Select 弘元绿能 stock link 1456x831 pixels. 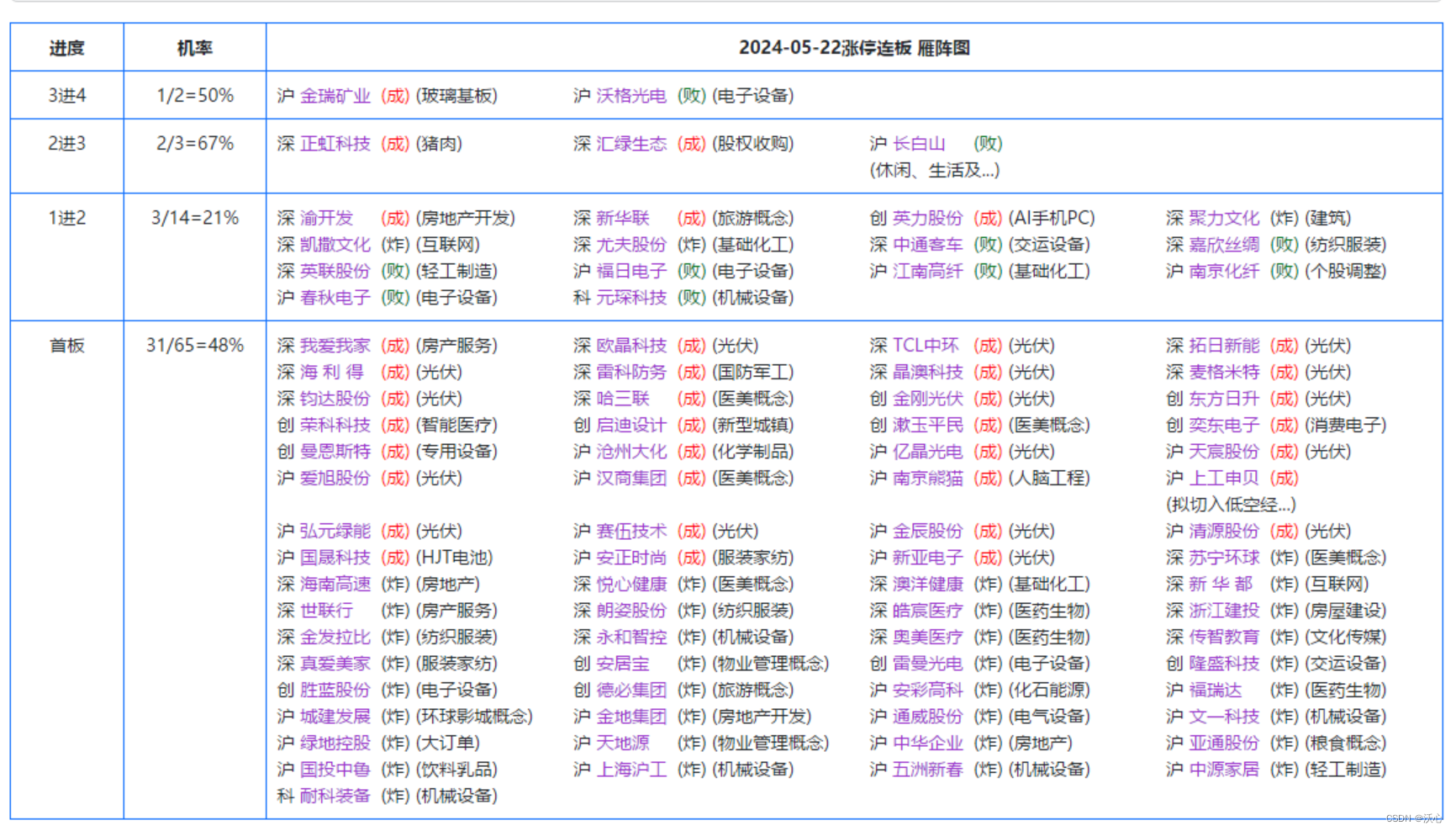point(335,532)
